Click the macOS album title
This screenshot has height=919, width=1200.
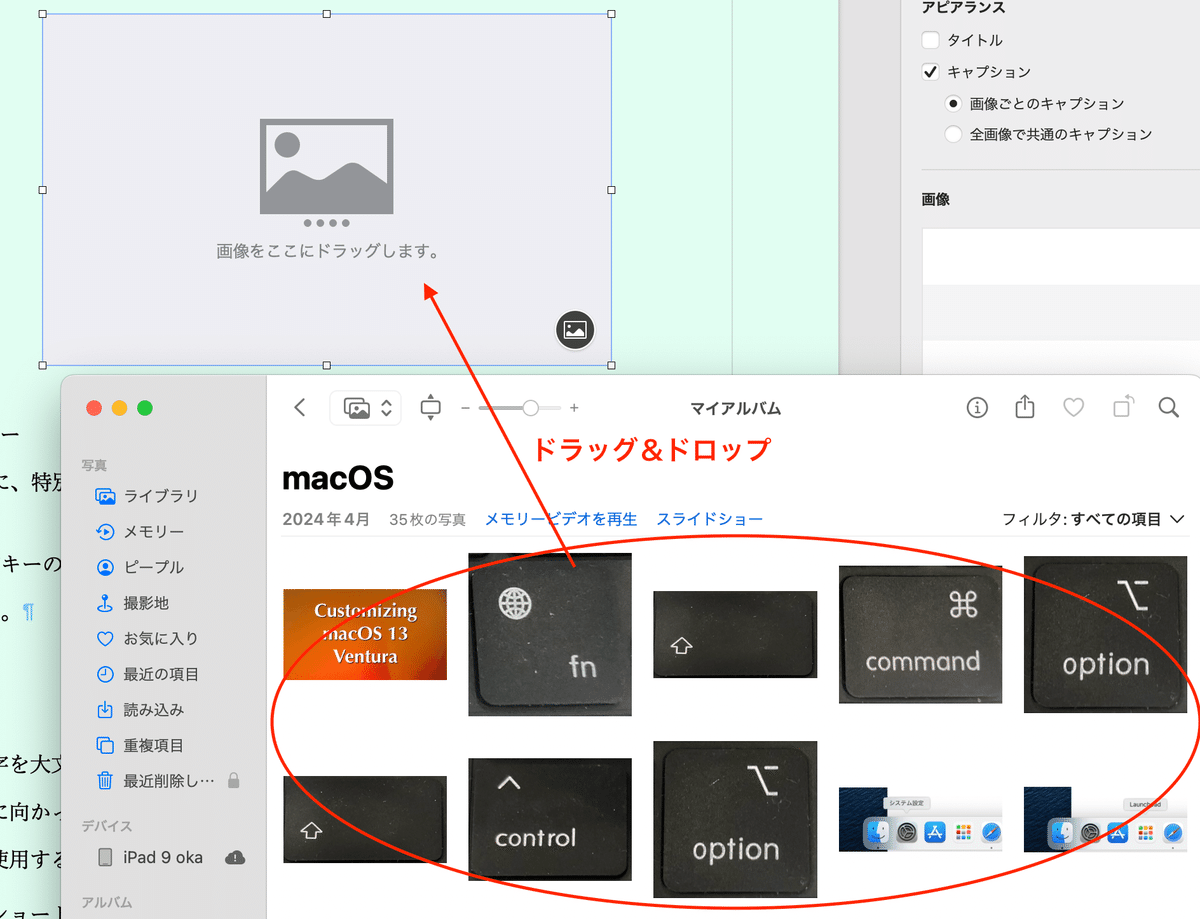[338, 478]
